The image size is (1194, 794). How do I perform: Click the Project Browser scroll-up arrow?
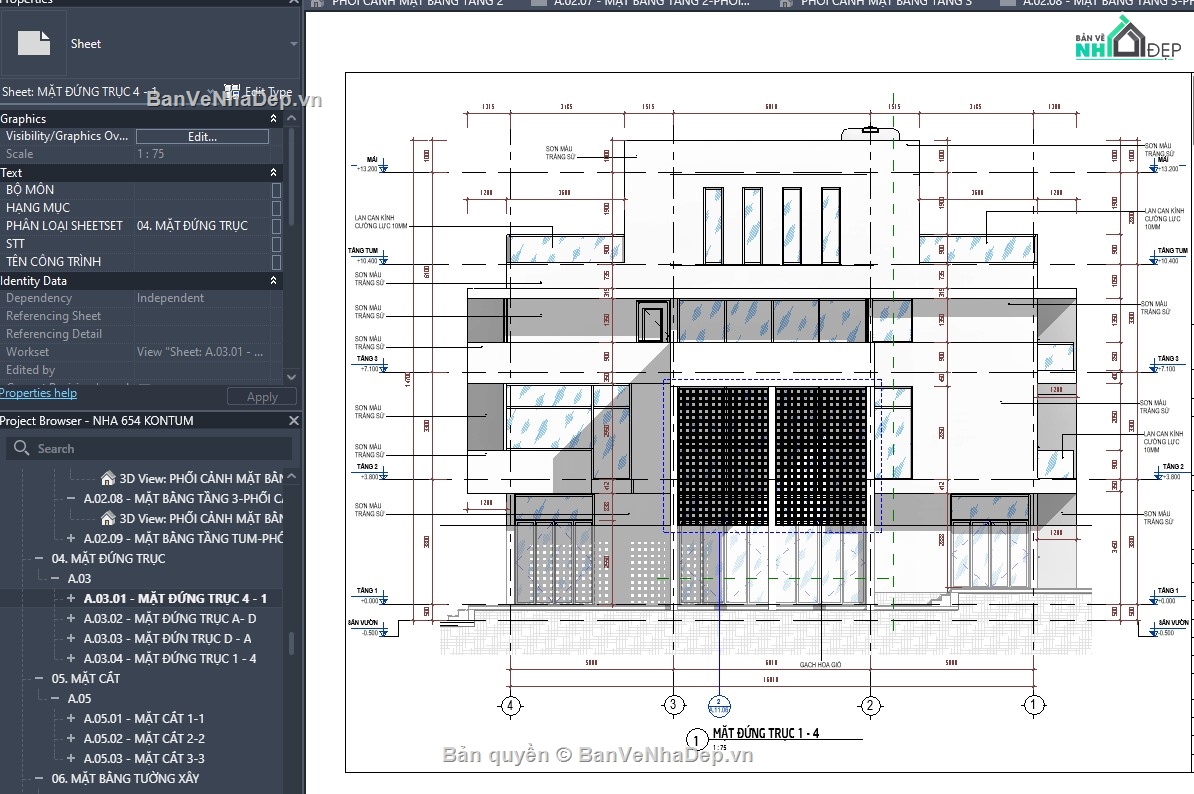click(291, 477)
